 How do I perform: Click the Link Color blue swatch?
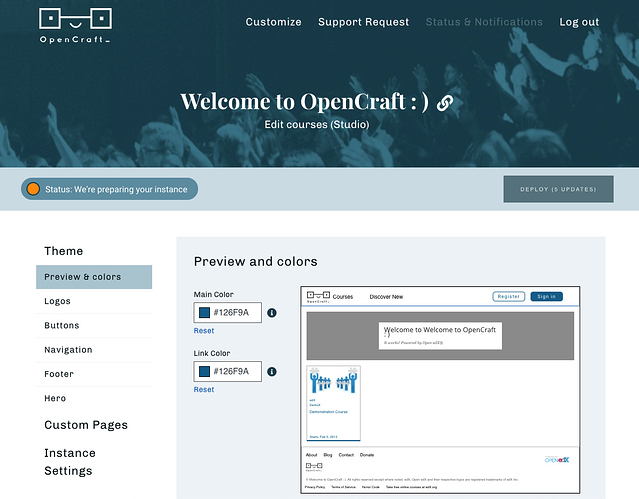[204, 371]
